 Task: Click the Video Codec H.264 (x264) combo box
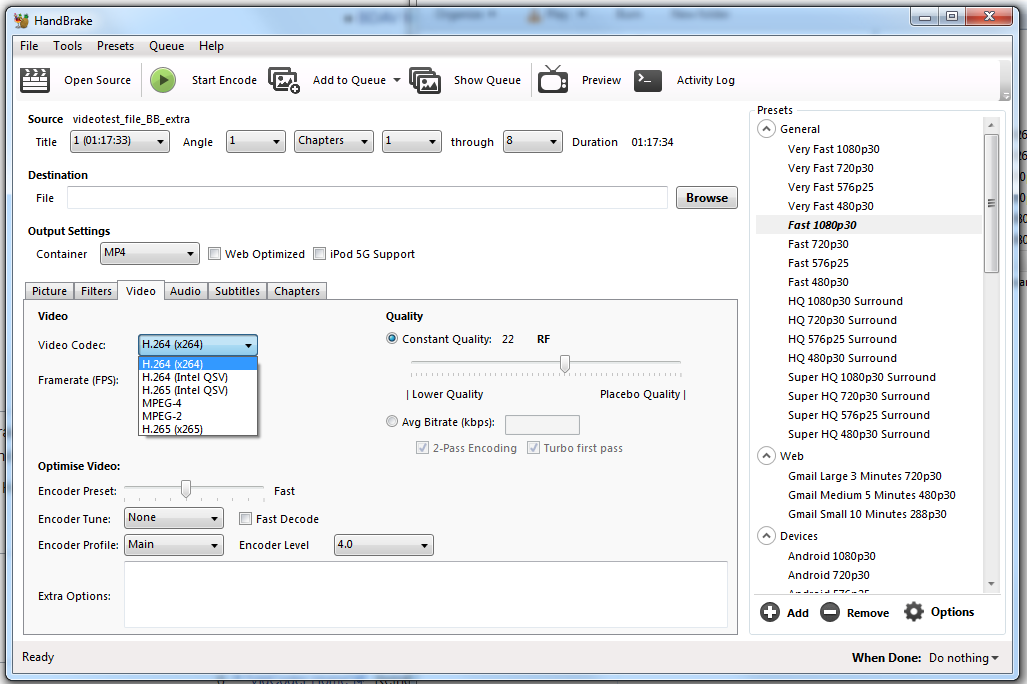[198, 345]
